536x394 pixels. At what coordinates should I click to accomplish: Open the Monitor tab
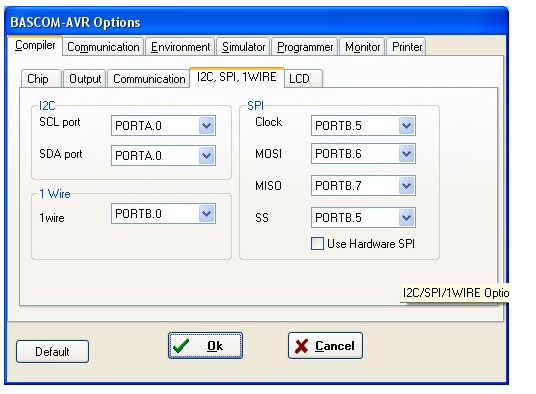[362, 47]
